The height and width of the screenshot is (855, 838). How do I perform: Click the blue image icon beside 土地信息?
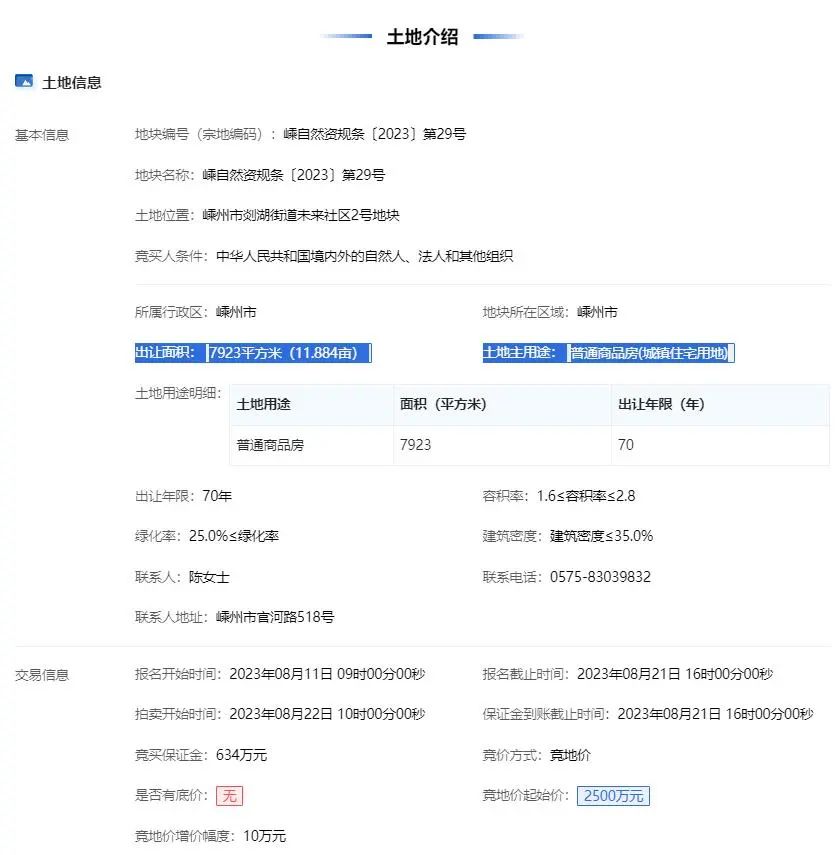point(24,81)
